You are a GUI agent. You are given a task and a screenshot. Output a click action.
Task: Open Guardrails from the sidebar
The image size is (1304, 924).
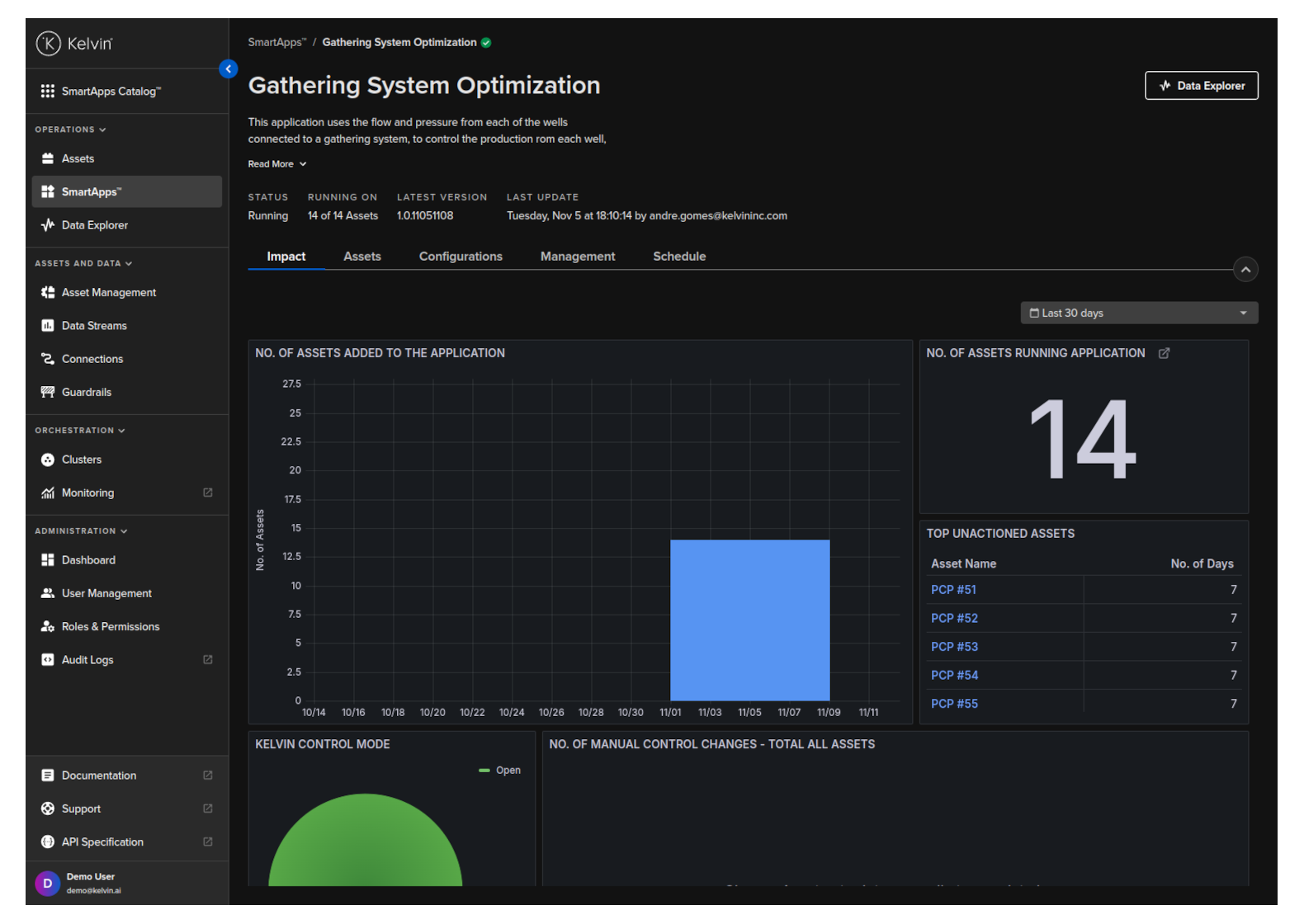[x=86, y=393]
